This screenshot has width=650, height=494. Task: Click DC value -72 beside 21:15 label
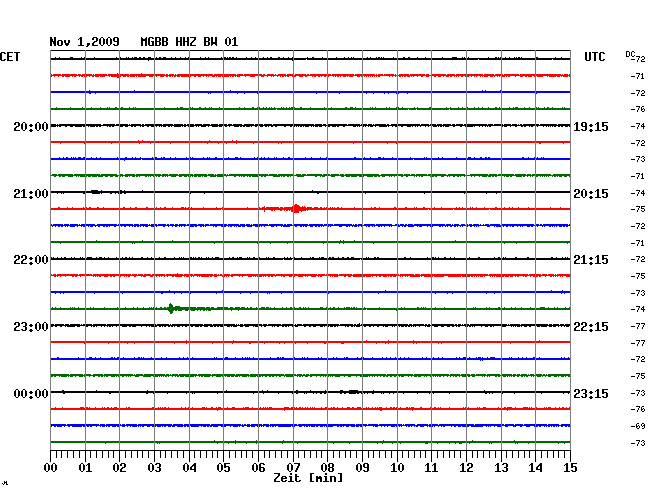click(638, 259)
